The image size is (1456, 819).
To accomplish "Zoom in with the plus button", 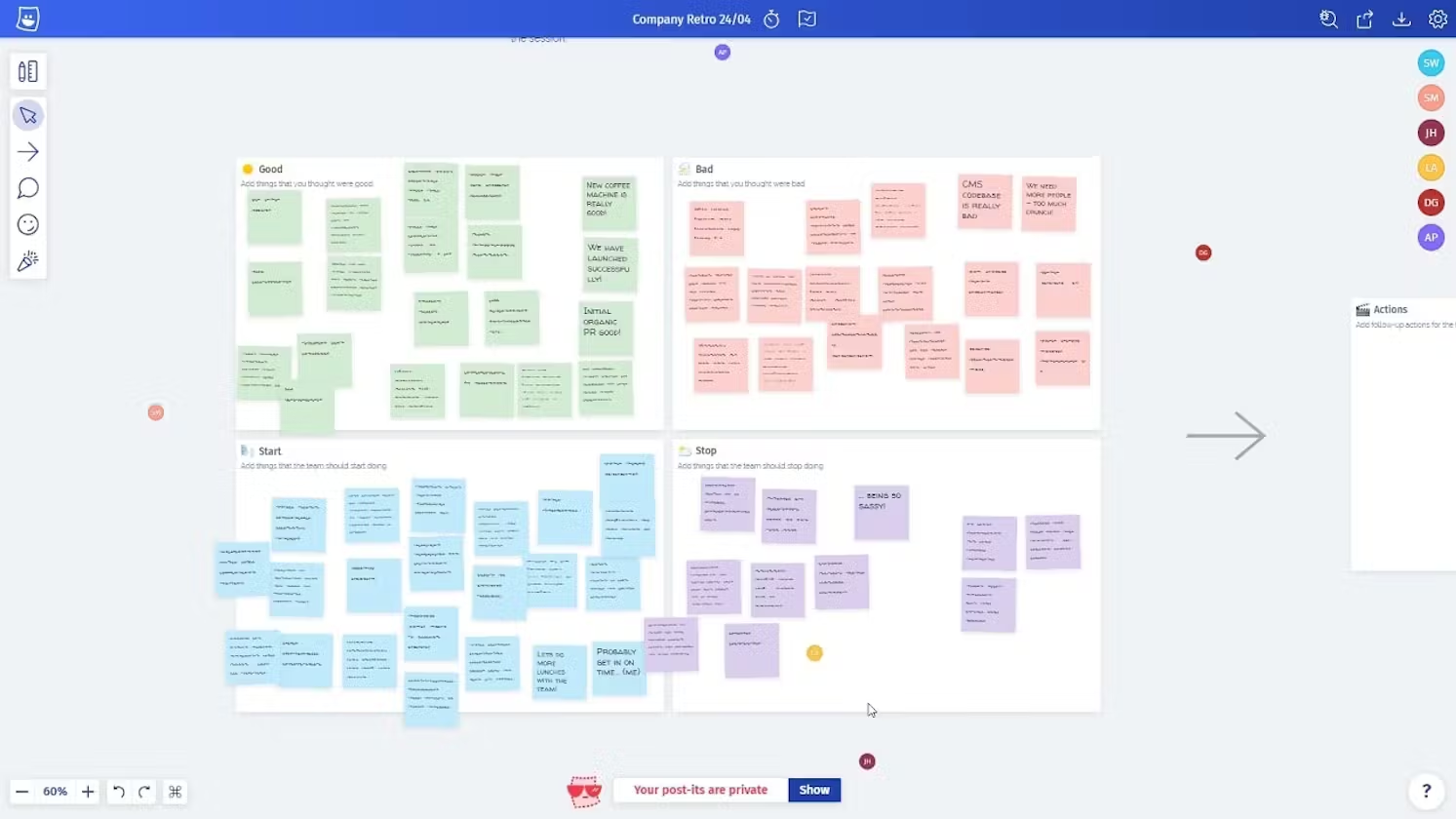I will [x=88, y=792].
